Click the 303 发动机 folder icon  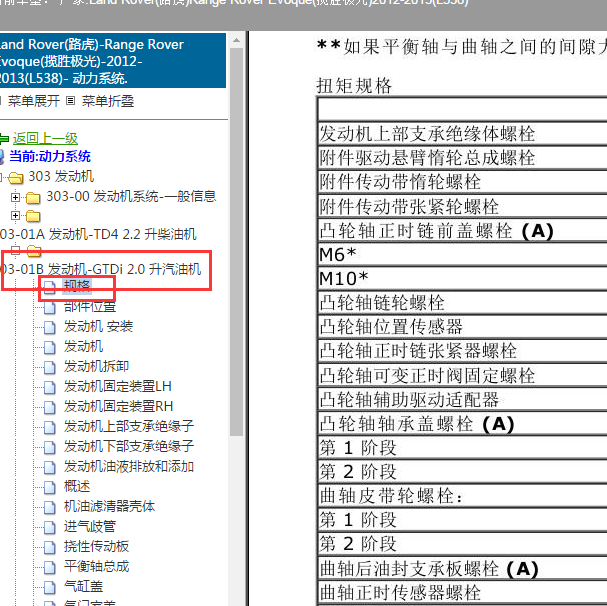click(16, 178)
